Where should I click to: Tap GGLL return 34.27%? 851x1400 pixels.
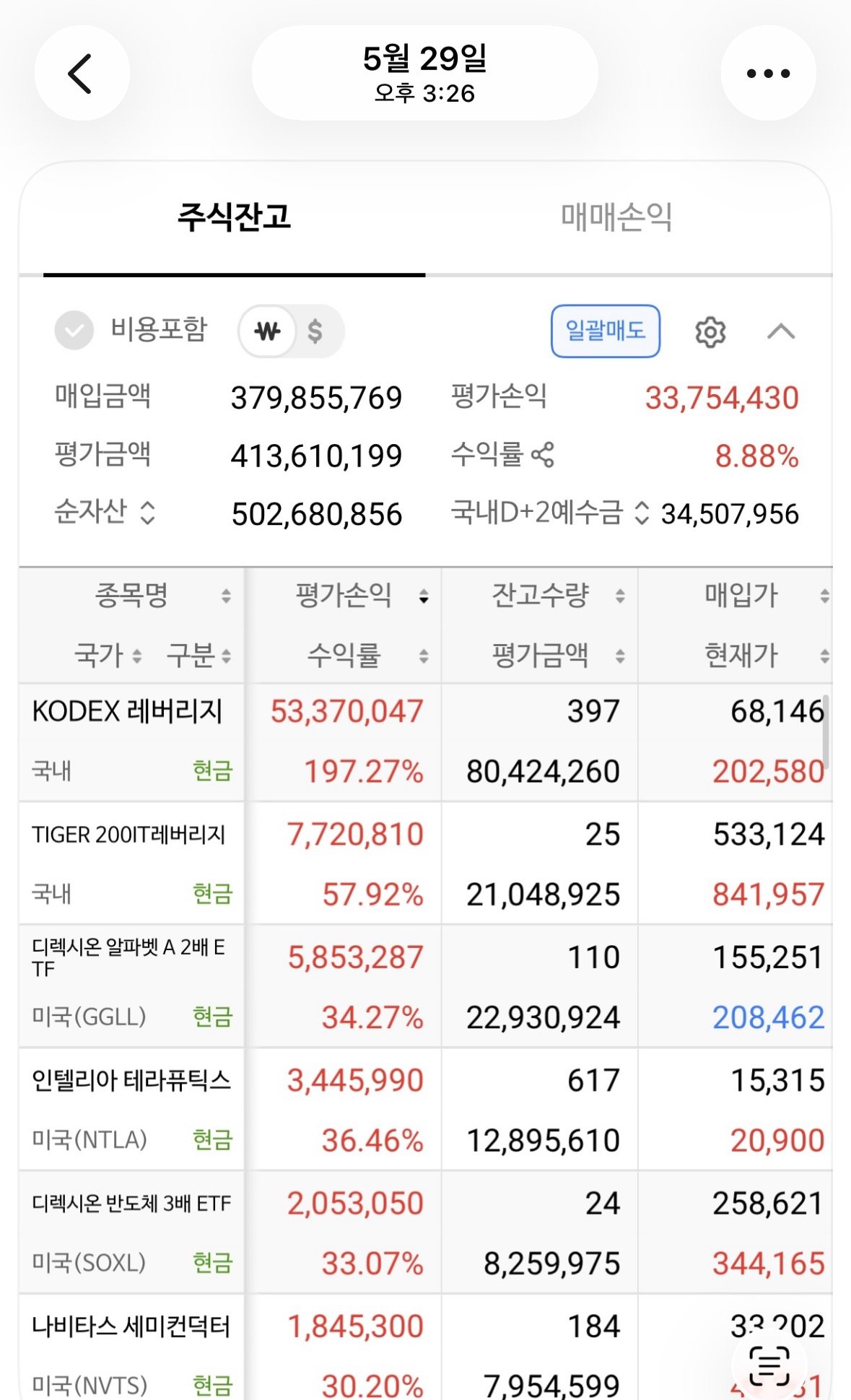point(372,1018)
